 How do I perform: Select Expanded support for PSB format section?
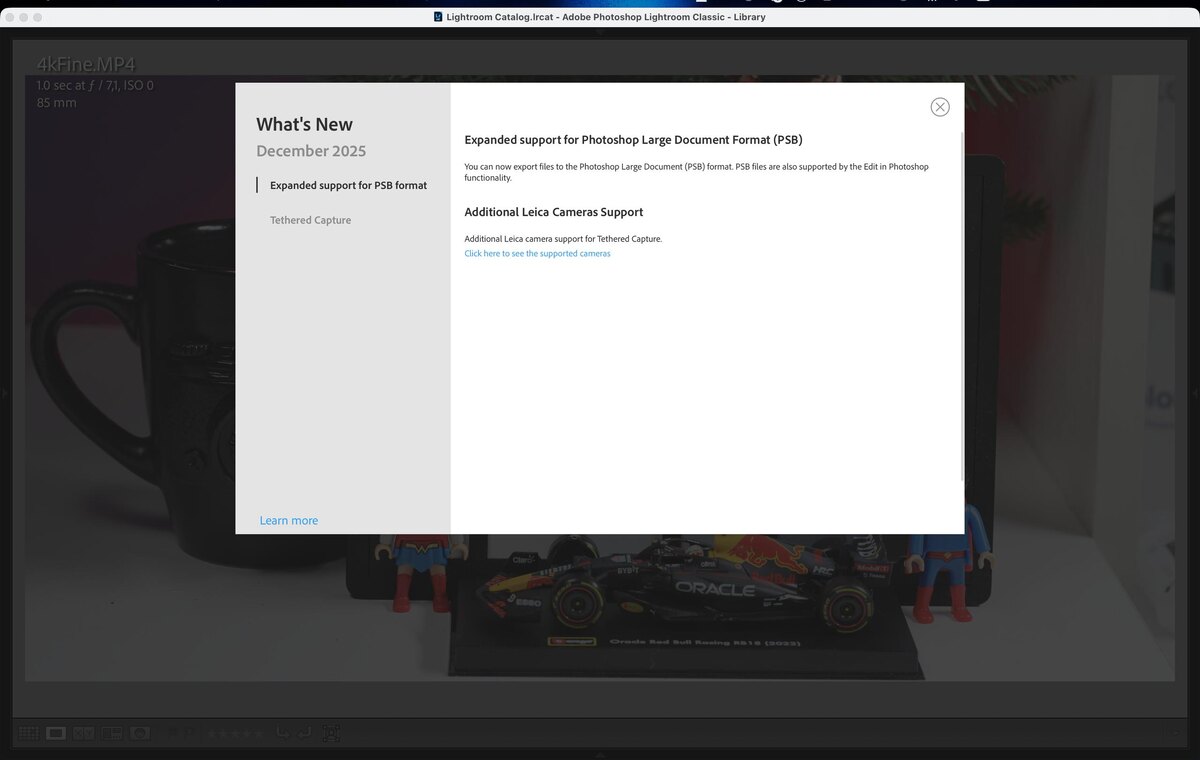coord(348,185)
